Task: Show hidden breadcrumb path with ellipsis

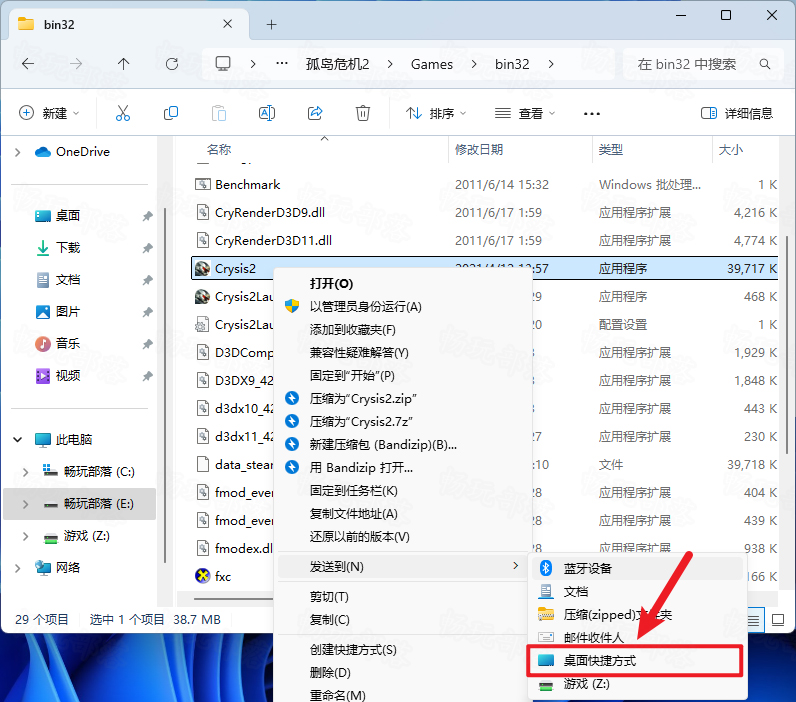Action: pos(282,64)
